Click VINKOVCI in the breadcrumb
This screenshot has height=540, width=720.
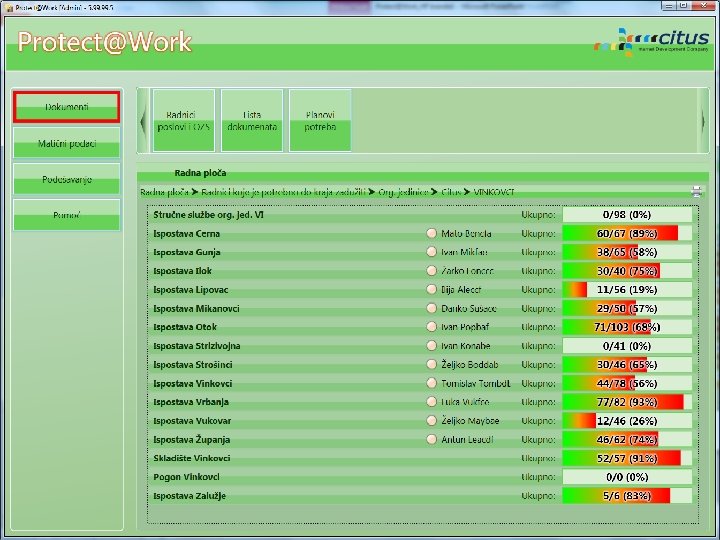point(494,192)
